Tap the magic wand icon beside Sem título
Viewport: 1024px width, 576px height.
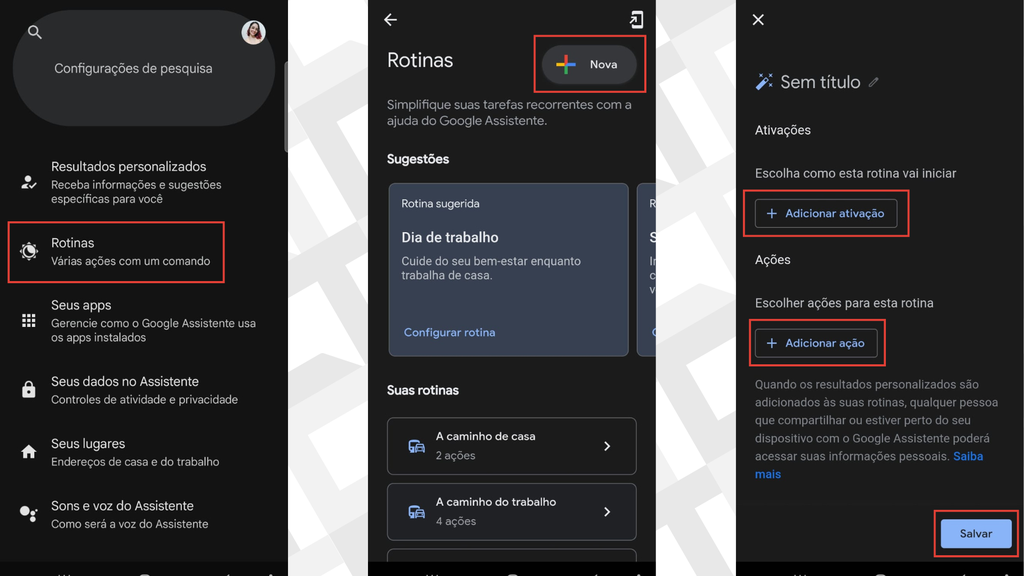coord(764,82)
